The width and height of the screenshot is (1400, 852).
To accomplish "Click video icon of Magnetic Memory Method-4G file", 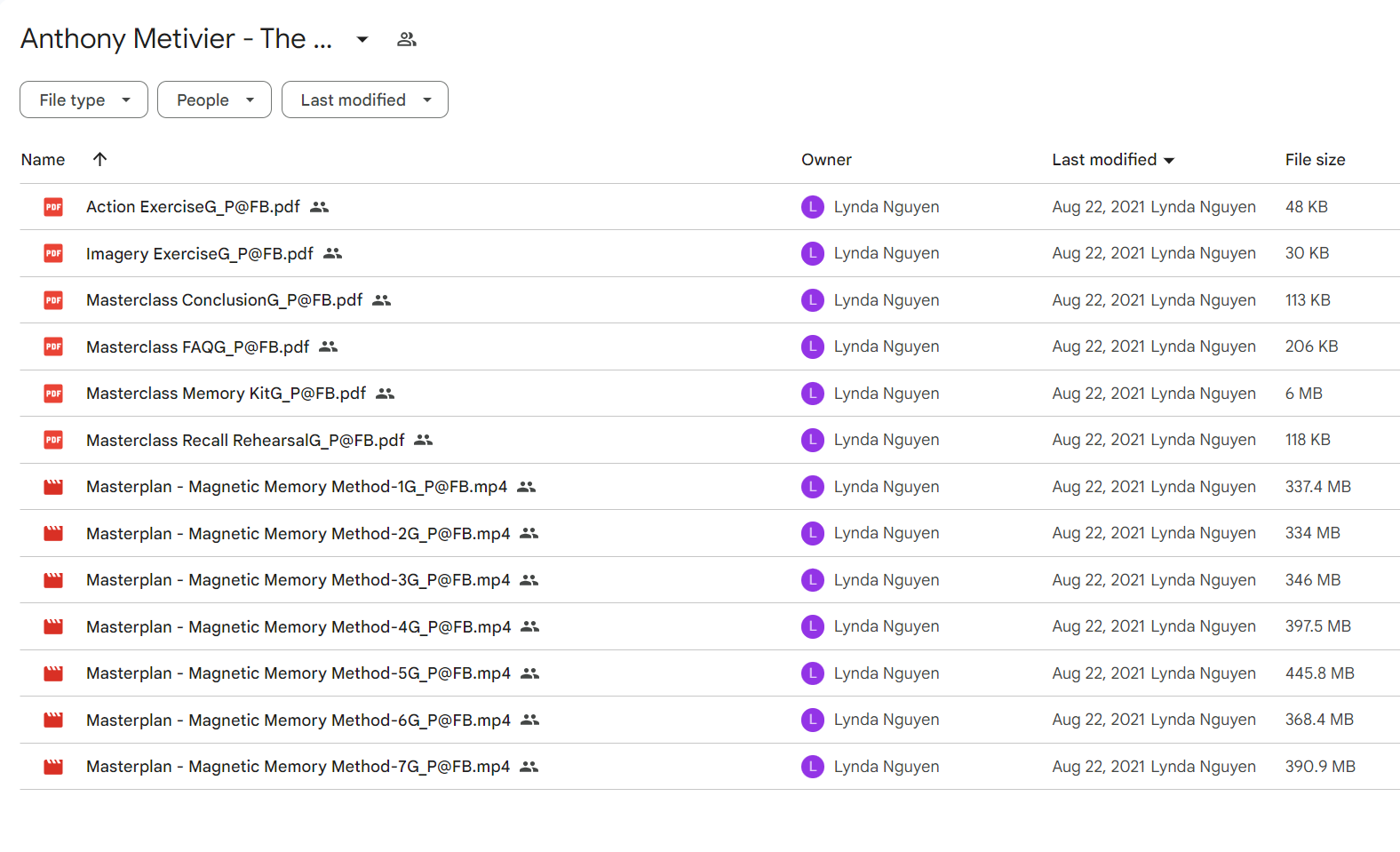I will click(53, 626).
